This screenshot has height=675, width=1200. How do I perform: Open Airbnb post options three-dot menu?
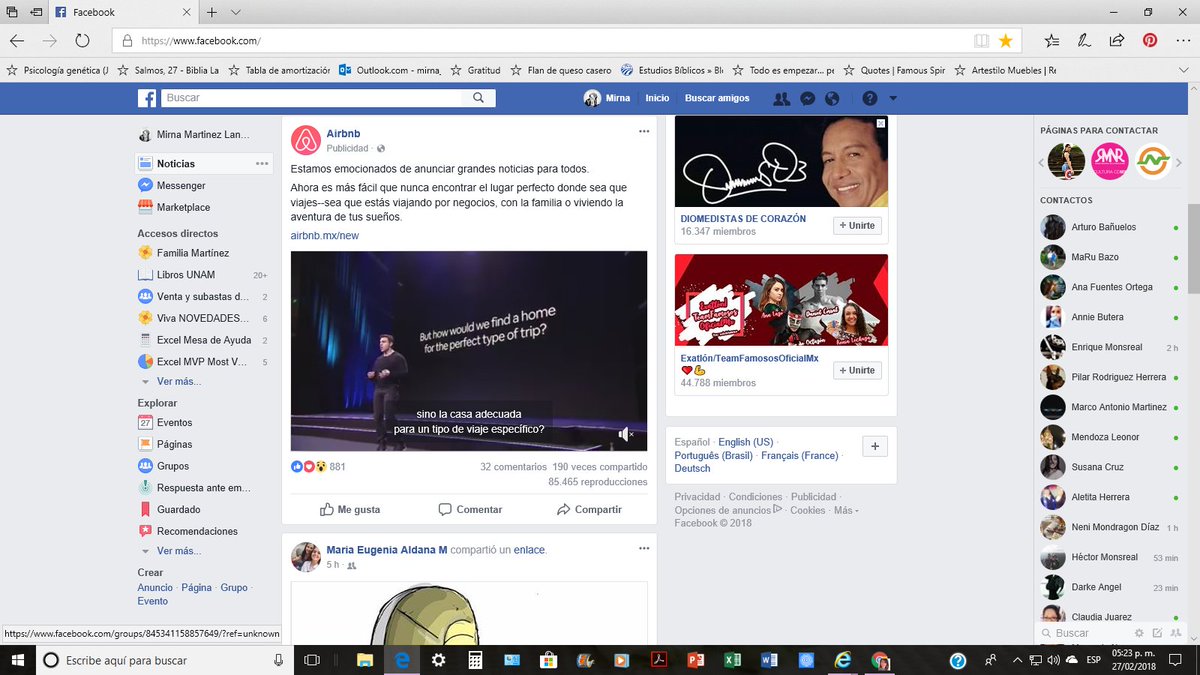point(645,132)
